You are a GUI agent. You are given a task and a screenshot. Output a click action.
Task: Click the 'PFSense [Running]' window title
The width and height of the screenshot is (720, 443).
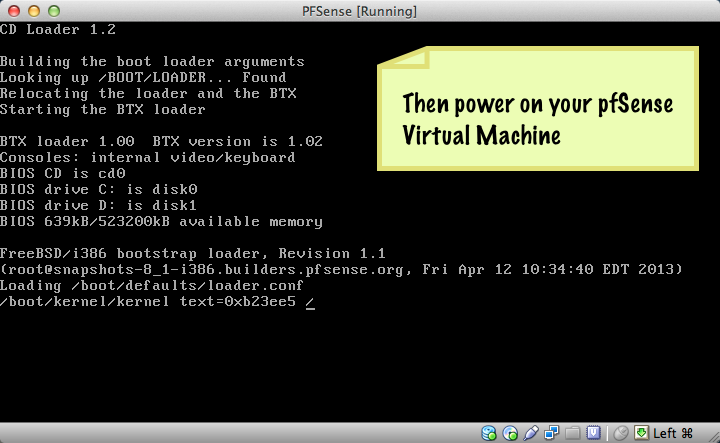click(x=359, y=11)
